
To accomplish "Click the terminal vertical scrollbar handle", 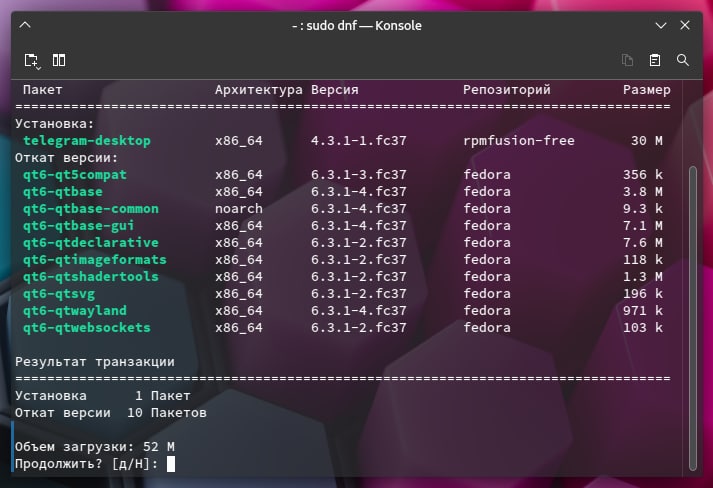I will tap(693, 318).
